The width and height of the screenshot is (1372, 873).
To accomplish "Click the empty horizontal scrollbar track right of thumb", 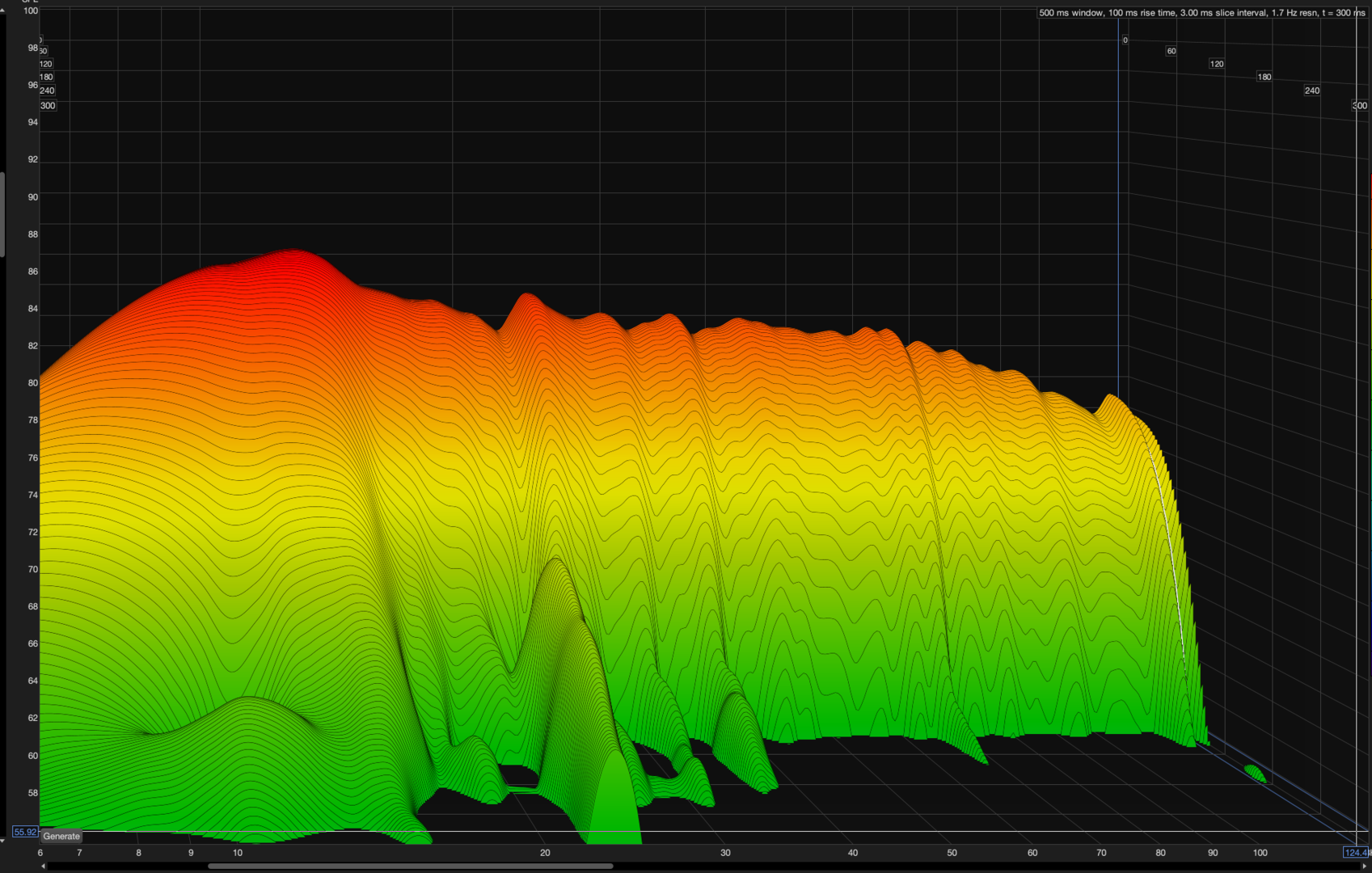I will (x=970, y=867).
